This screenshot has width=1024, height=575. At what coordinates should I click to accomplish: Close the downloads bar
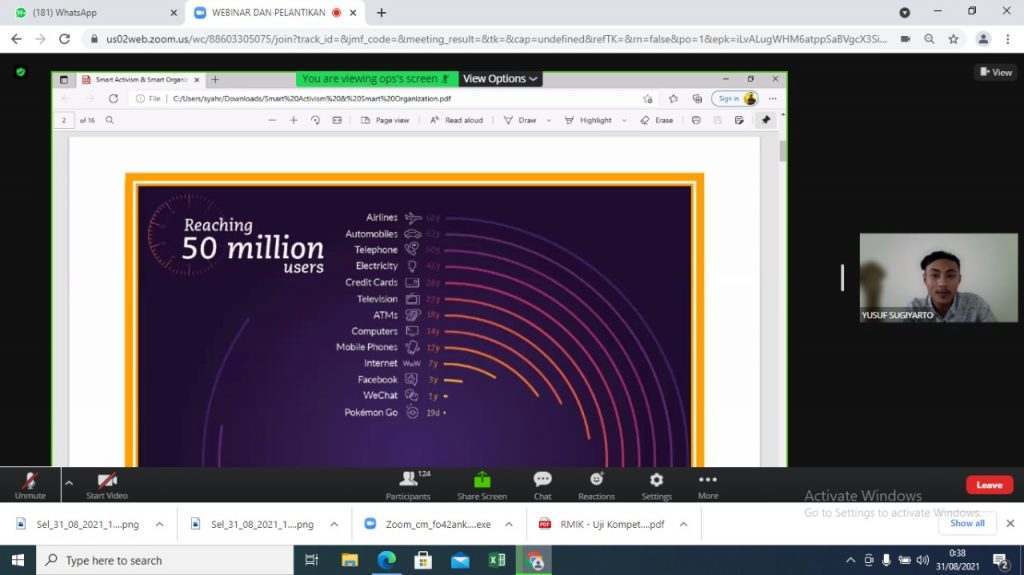(x=1010, y=523)
